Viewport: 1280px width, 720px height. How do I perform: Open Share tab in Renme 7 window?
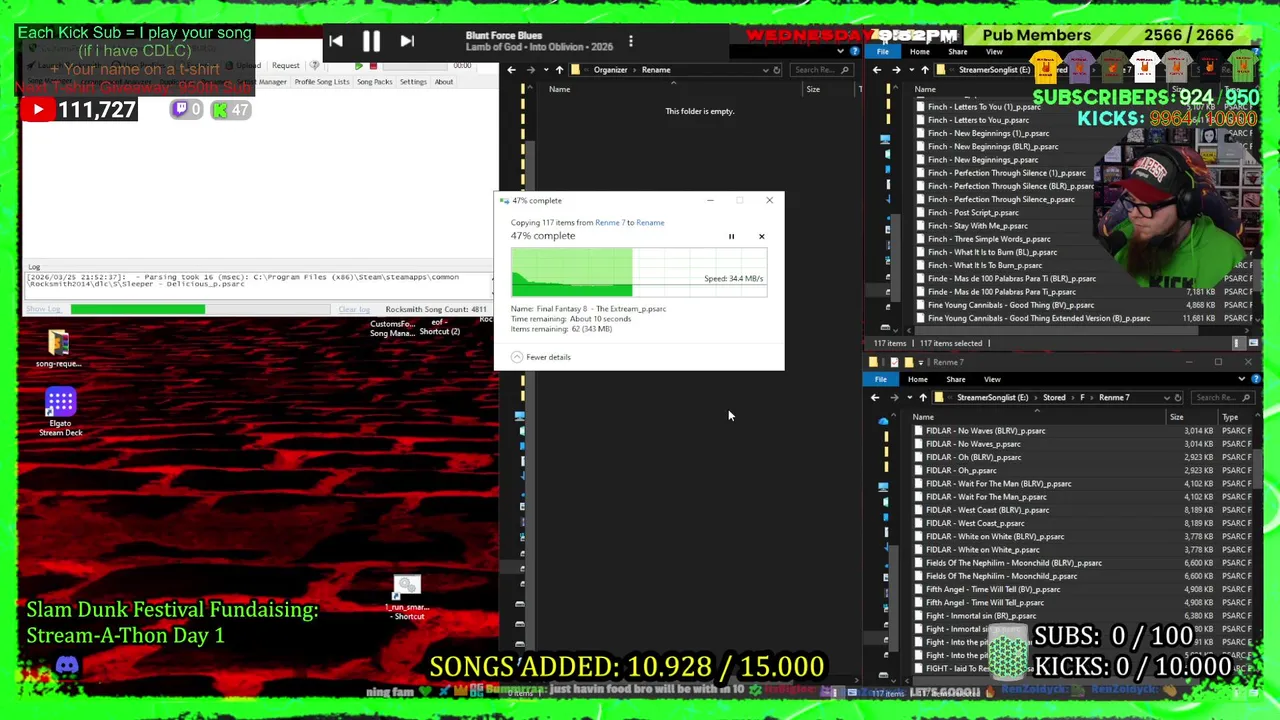[x=956, y=380]
